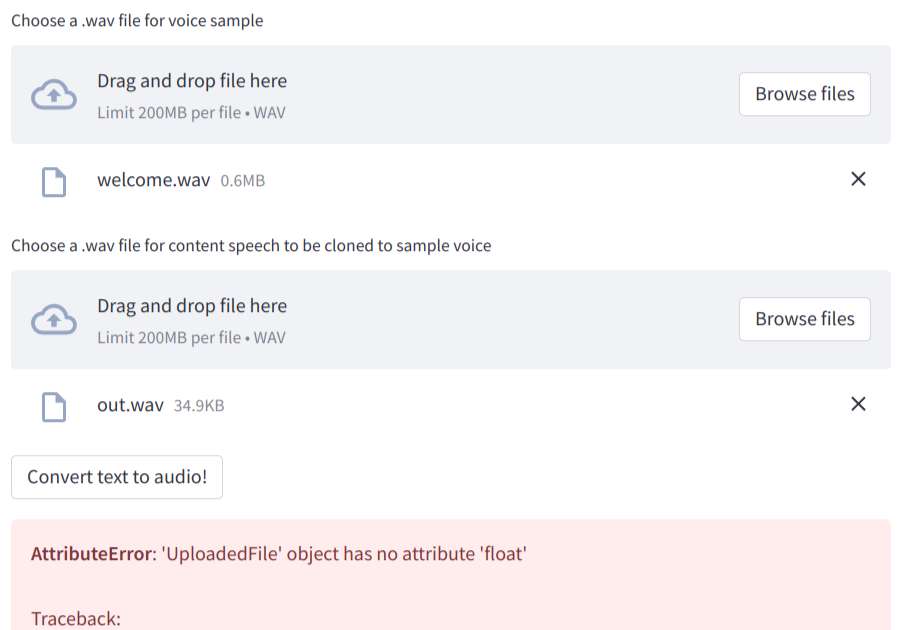Click the Traceback label in the error panel
The image size is (909, 630).
click(x=76, y=618)
